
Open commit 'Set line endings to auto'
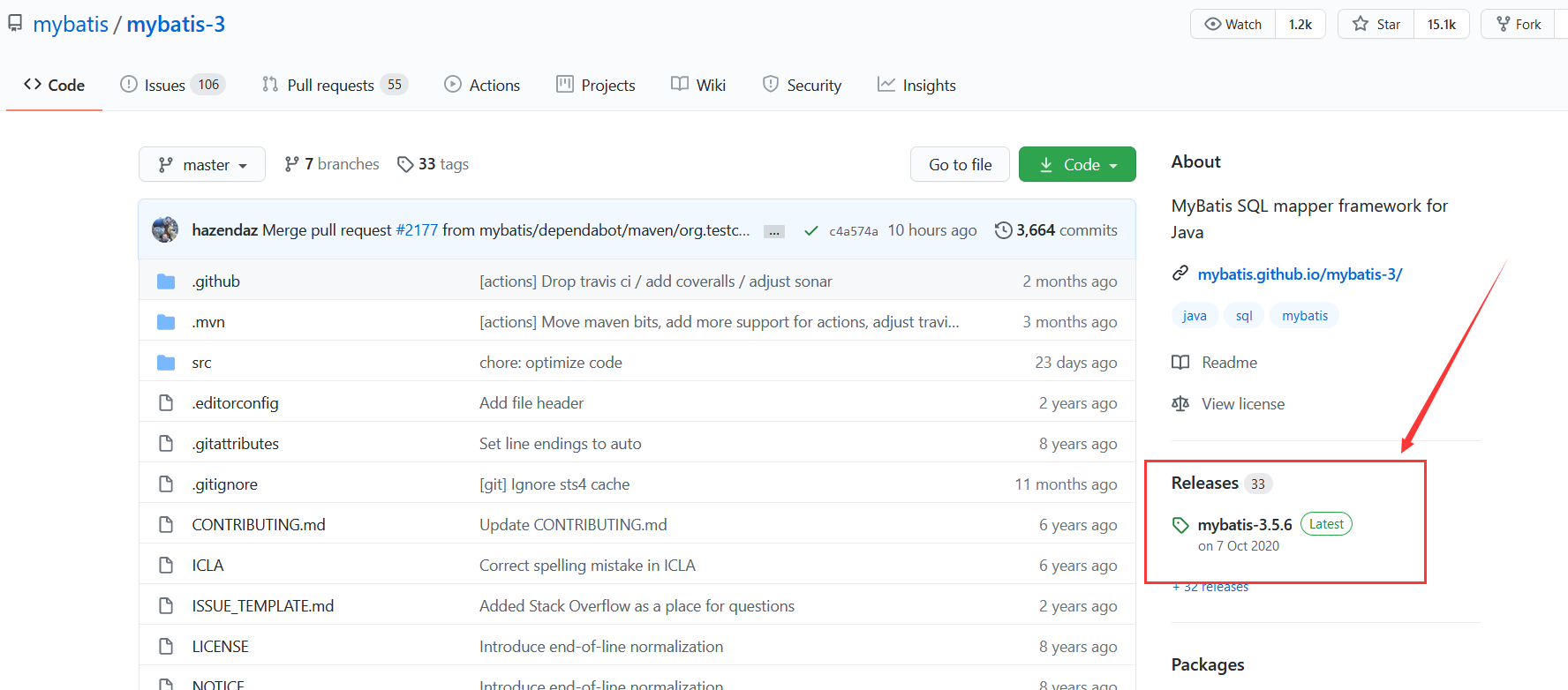point(561,444)
